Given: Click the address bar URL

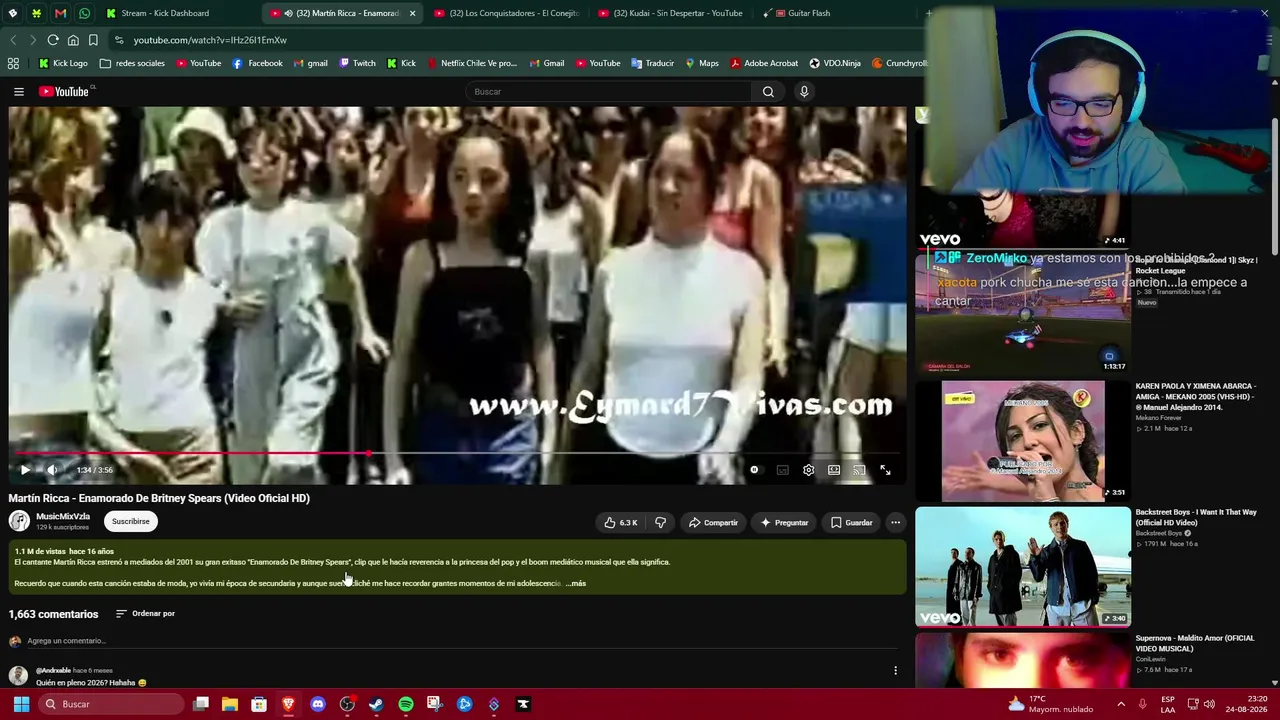Looking at the screenshot, I should click(210, 40).
